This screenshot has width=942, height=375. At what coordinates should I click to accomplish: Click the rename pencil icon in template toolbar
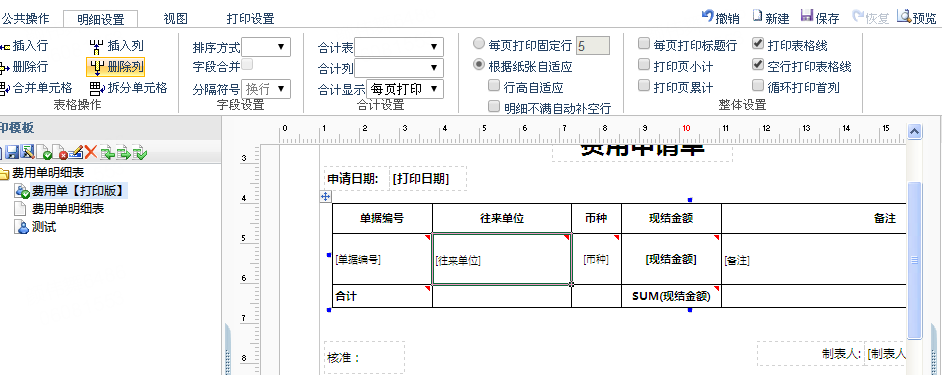pyautogui.click(x=75, y=153)
